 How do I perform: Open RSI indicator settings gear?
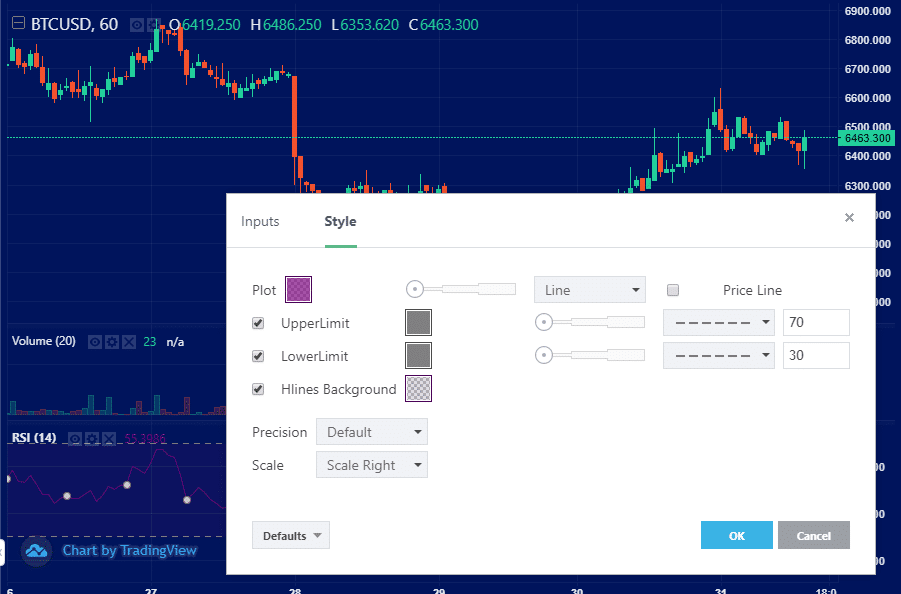[x=91, y=438]
